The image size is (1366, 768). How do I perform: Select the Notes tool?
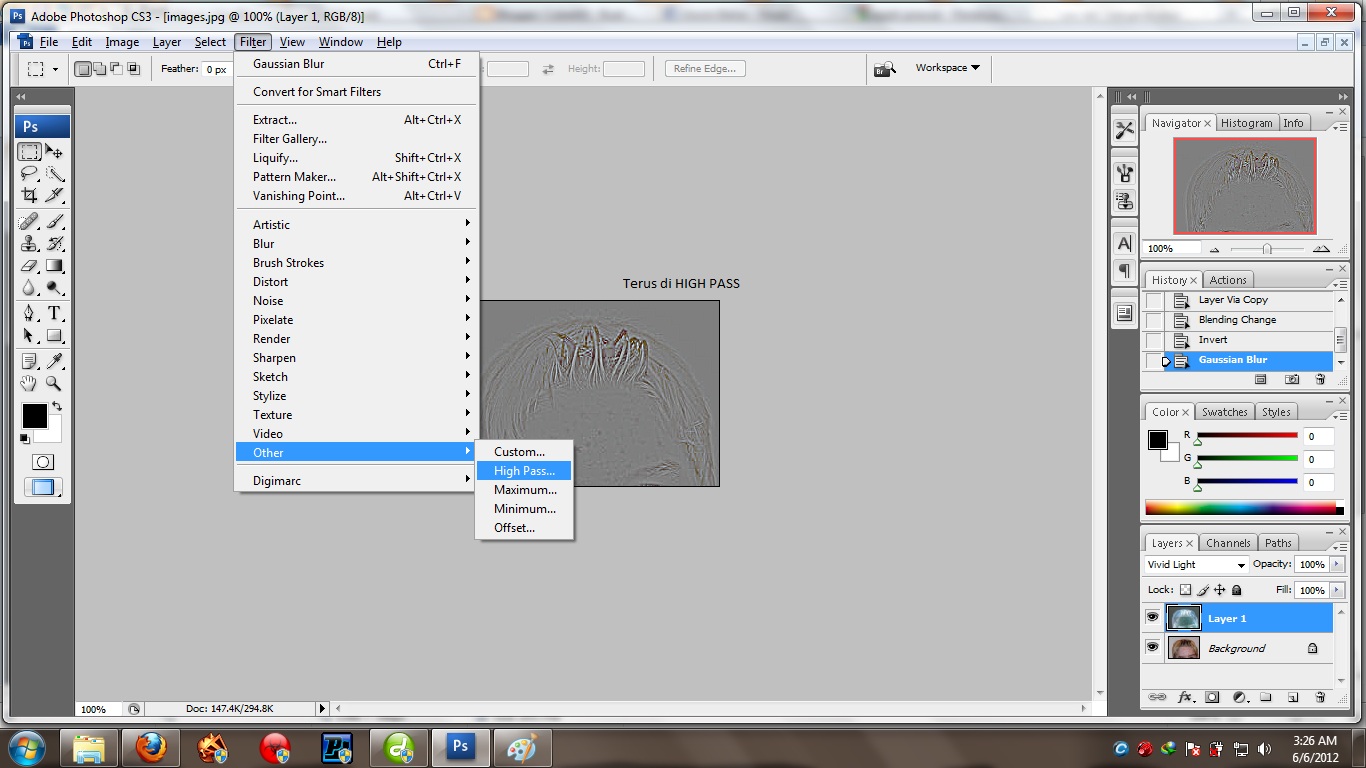click(30, 361)
